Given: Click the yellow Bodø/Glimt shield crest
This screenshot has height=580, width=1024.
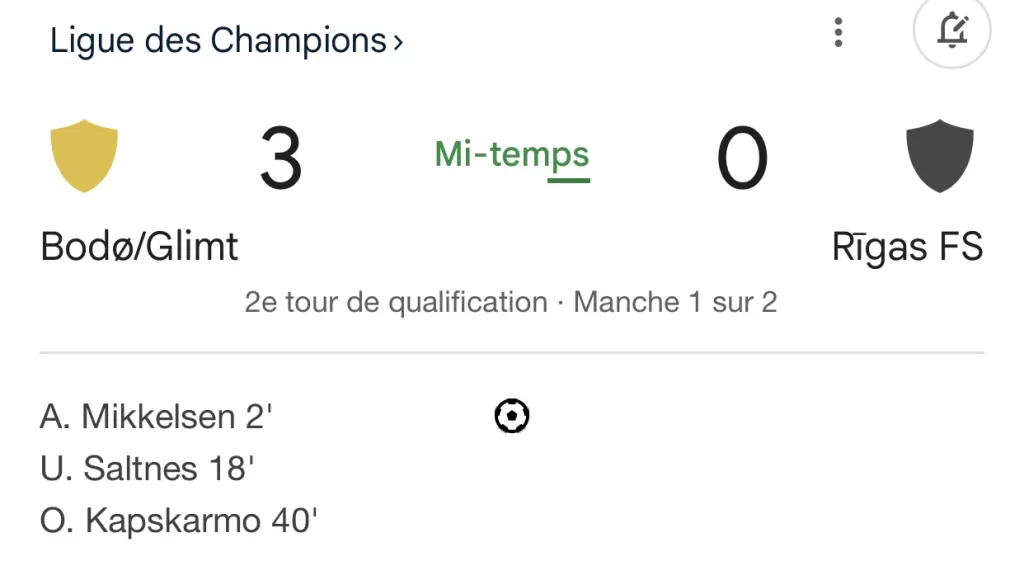Looking at the screenshot, I should 84,155.
